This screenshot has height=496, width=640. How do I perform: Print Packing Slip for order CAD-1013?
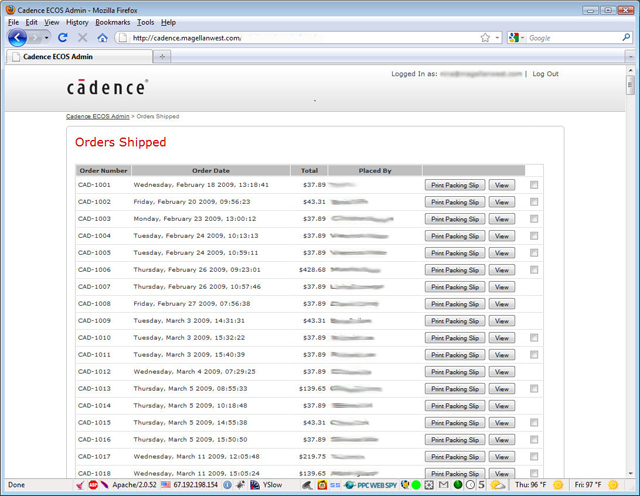tap(455, 389)
